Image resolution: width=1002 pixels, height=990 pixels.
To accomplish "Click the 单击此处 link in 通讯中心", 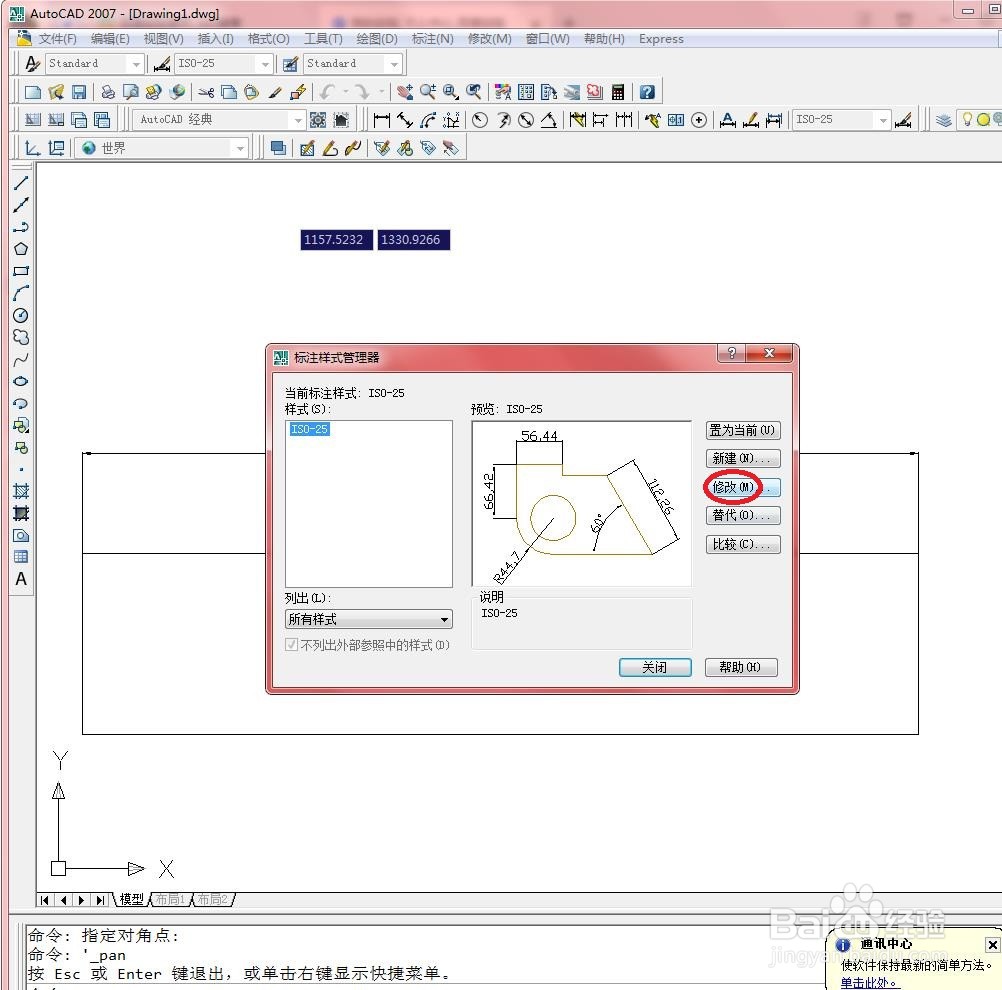I will click(869, 983).
